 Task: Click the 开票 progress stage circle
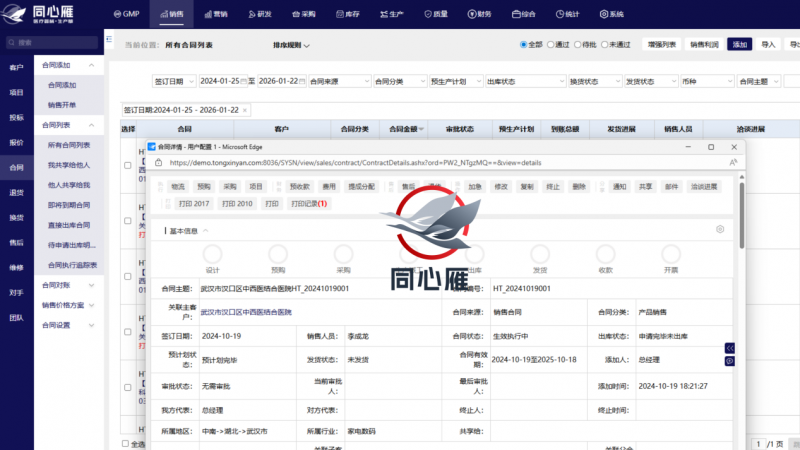pyautogui.click(x=671, y=254)
